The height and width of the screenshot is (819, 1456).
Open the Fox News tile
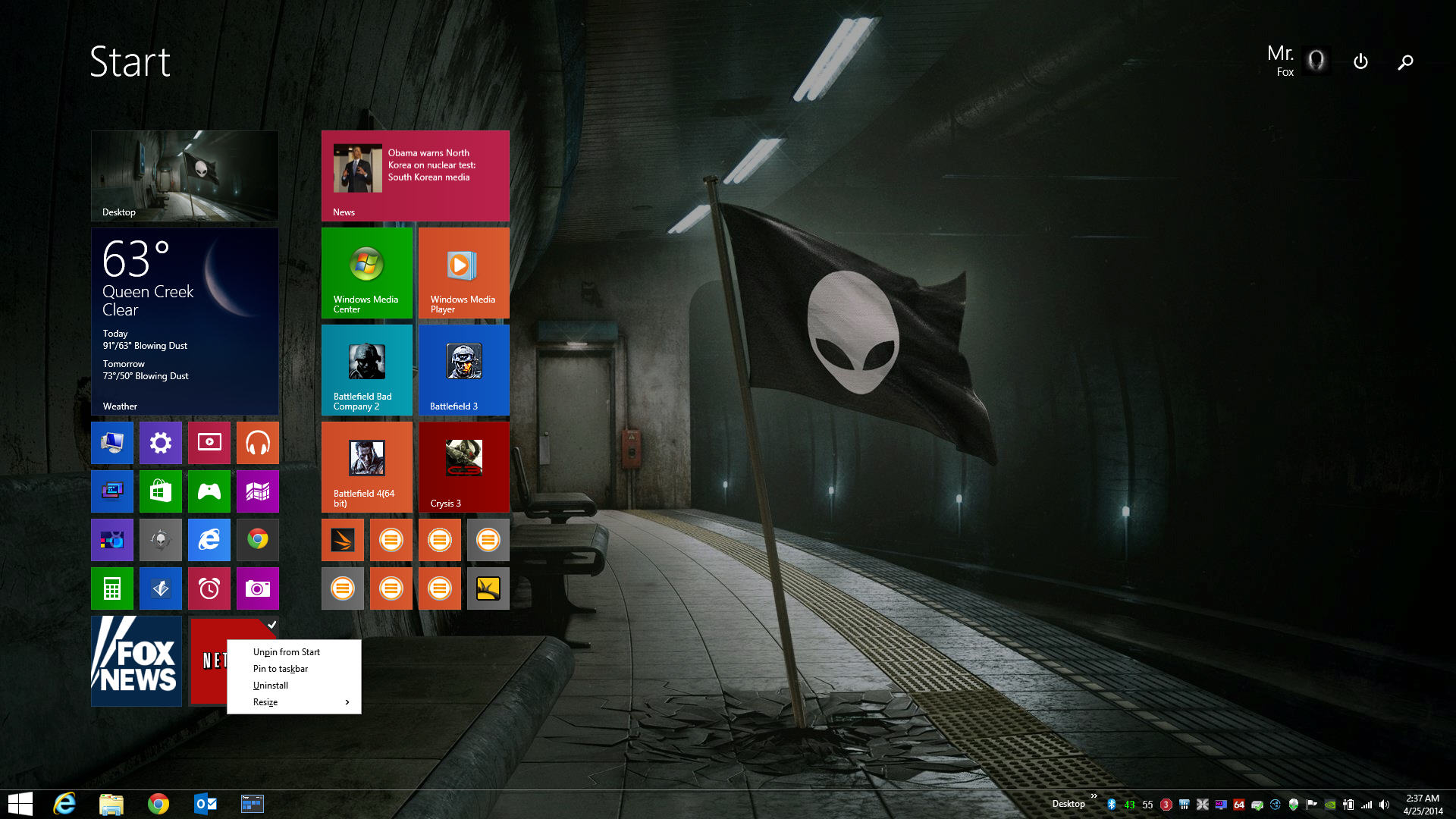136,661
